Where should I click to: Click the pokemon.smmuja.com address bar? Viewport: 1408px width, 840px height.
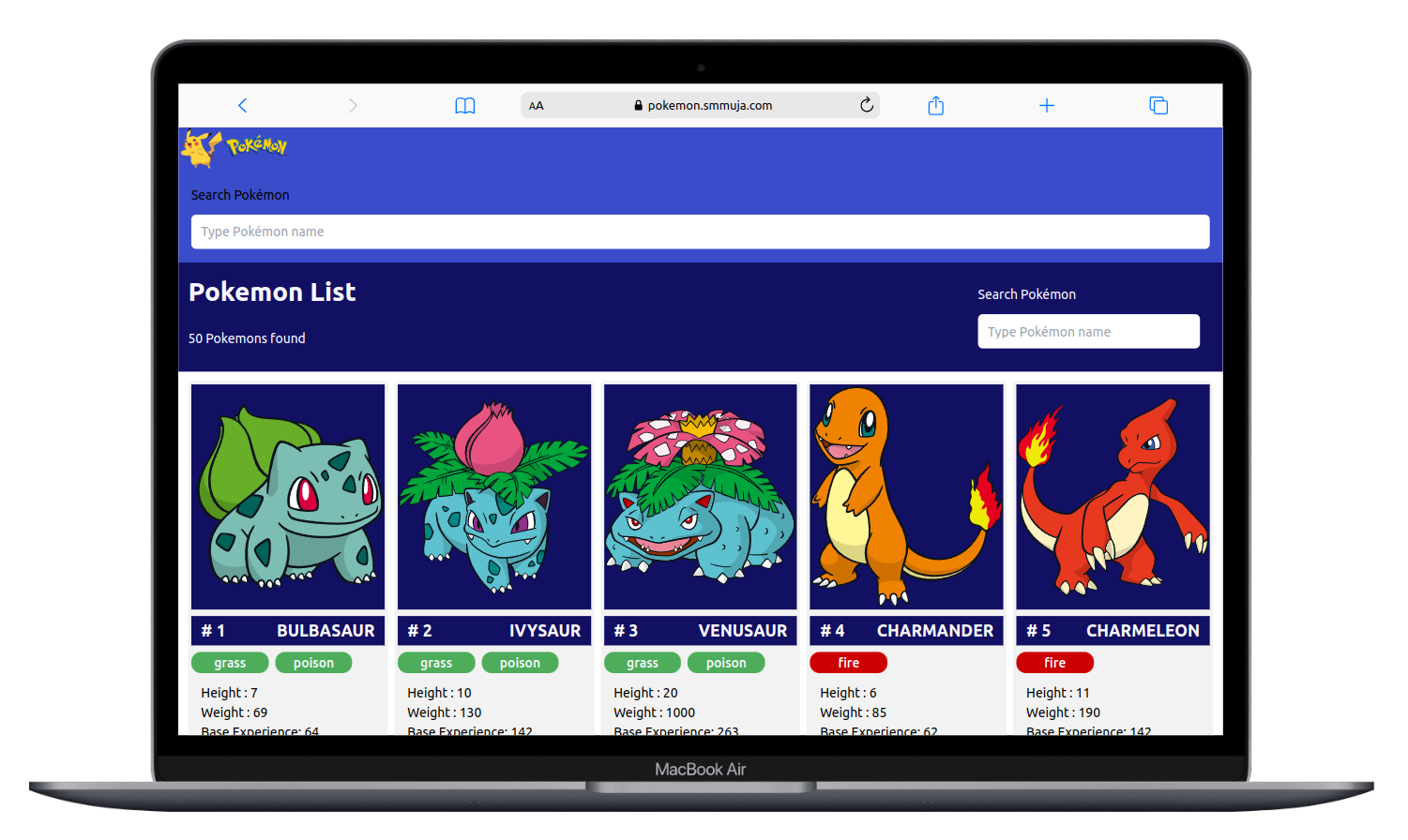coord(701,105)
